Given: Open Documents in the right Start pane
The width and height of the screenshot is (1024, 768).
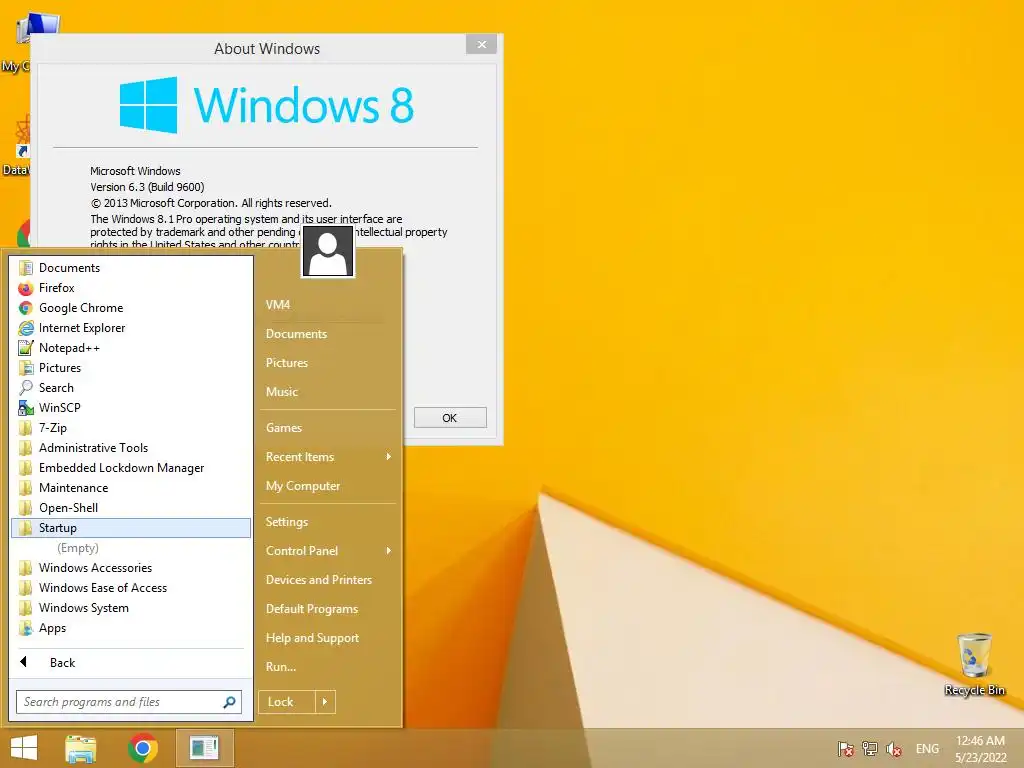Looking at the screenshot, I should click(328, 334).
